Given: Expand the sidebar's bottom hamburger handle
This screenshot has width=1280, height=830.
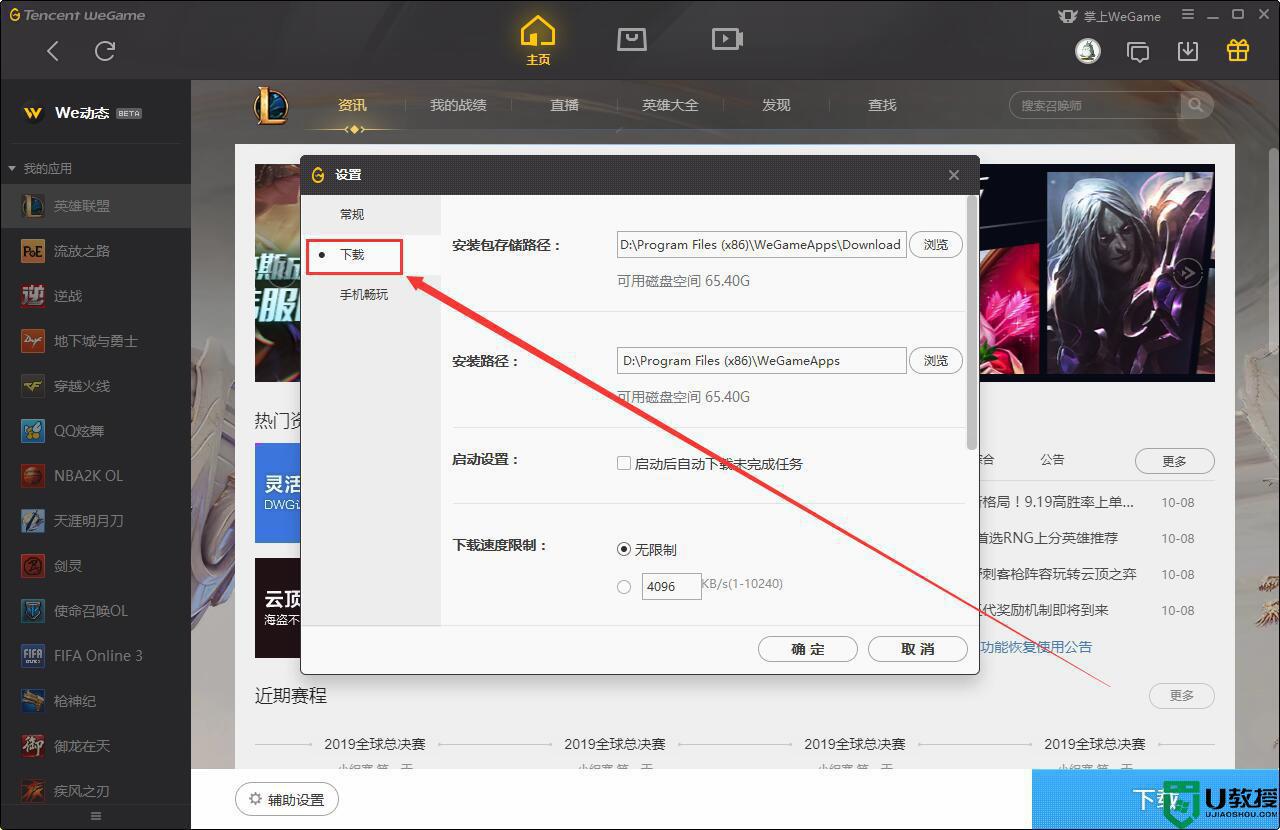Looking at the screenshot, I should click(96, 817).
